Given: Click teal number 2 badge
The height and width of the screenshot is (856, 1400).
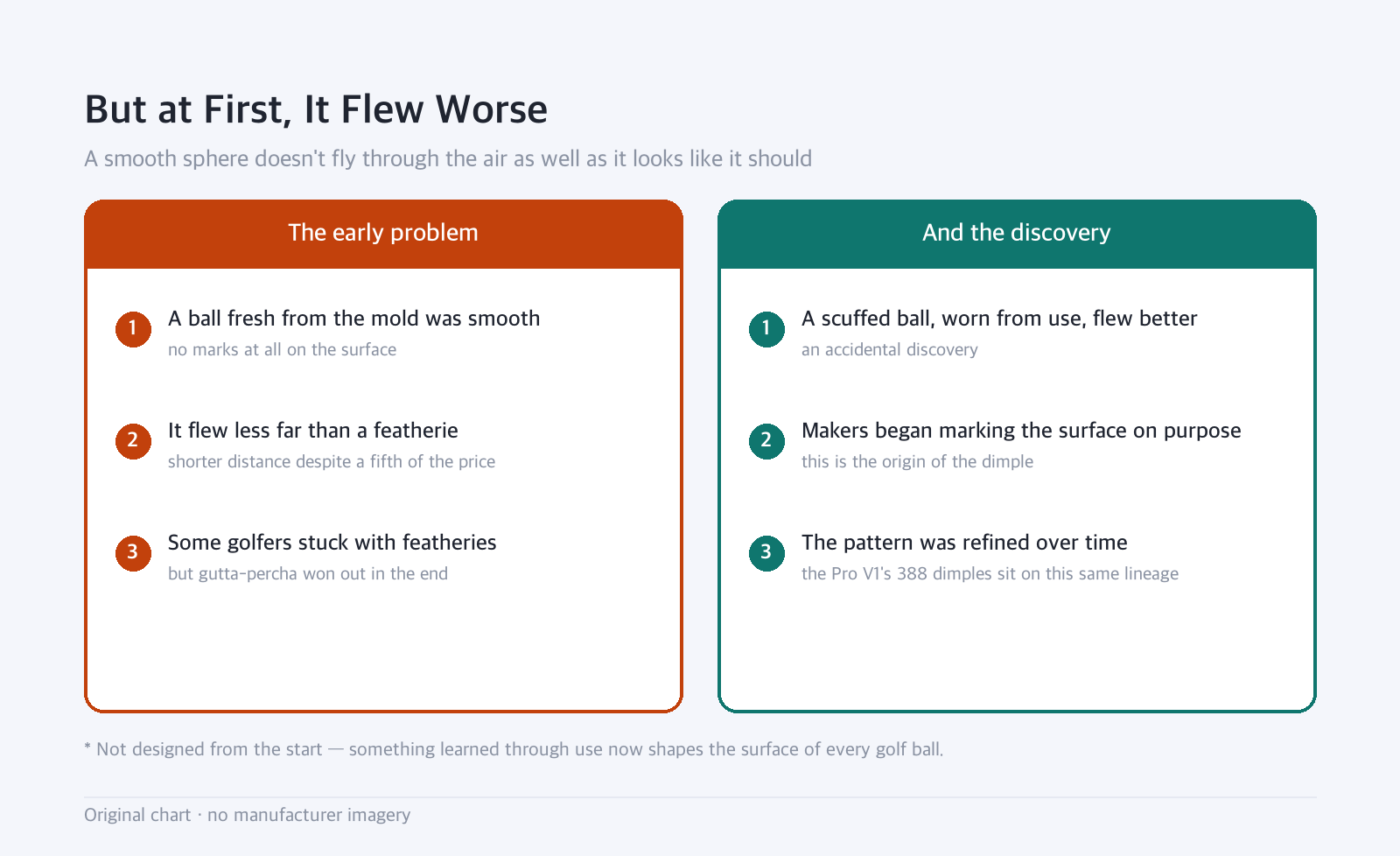Looking at the screenshot, I should pos(766,441).
